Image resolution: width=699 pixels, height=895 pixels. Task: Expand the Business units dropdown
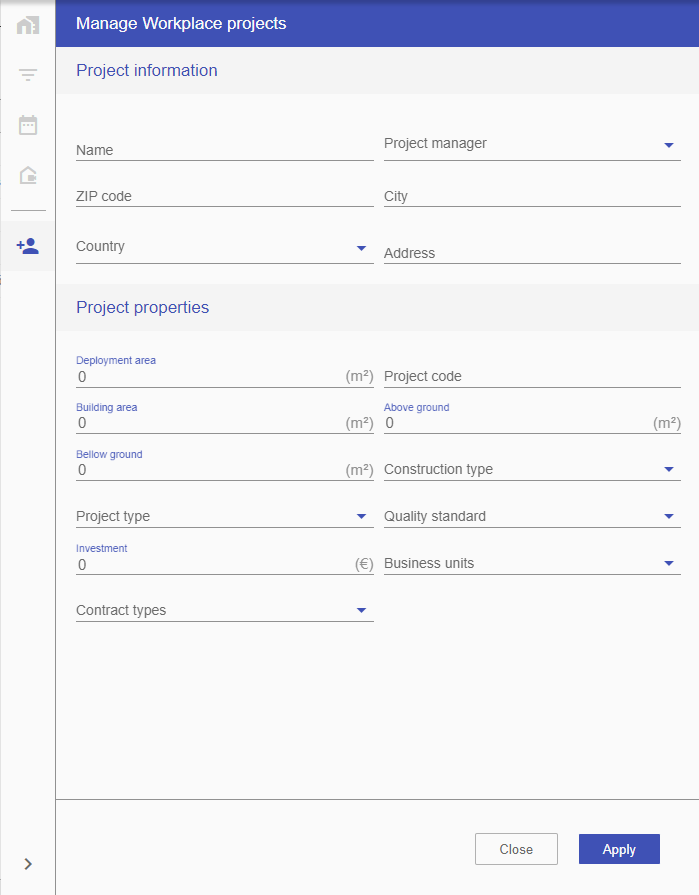532,563
